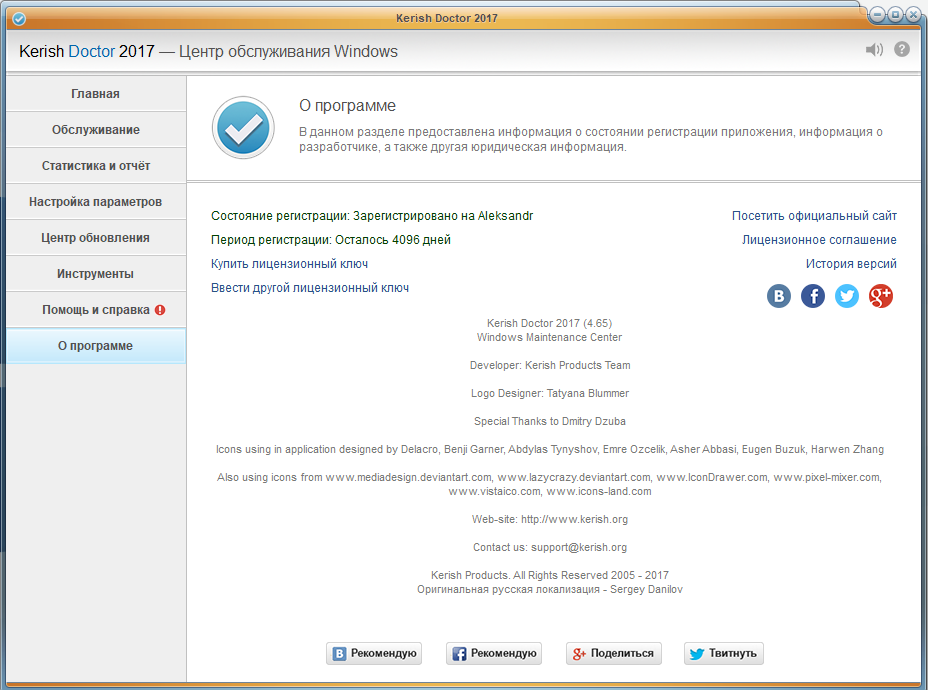
Task: Click Ввести другой лицензионный ключ link
Action: pos(309,288)
